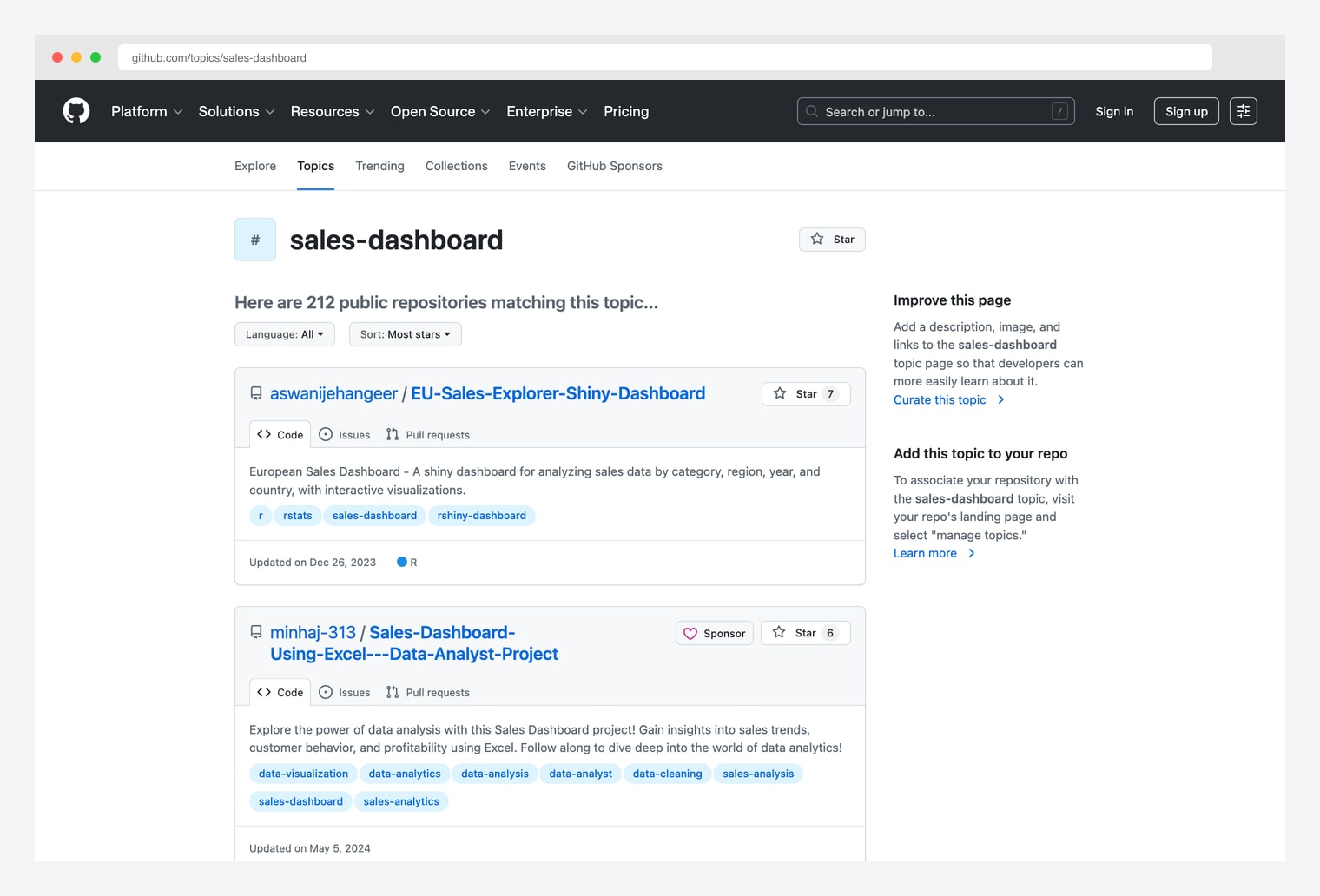Click the chevron next to Learn more

972,553
